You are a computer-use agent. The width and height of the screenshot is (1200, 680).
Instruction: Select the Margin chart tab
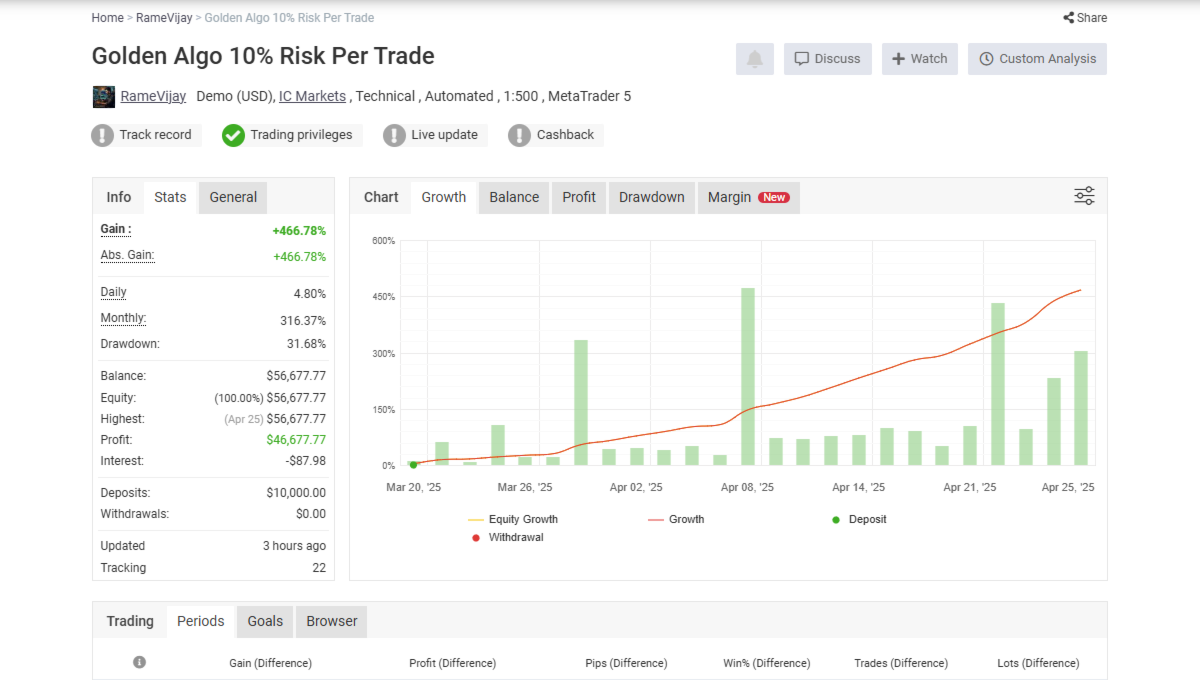pos(748,197)
